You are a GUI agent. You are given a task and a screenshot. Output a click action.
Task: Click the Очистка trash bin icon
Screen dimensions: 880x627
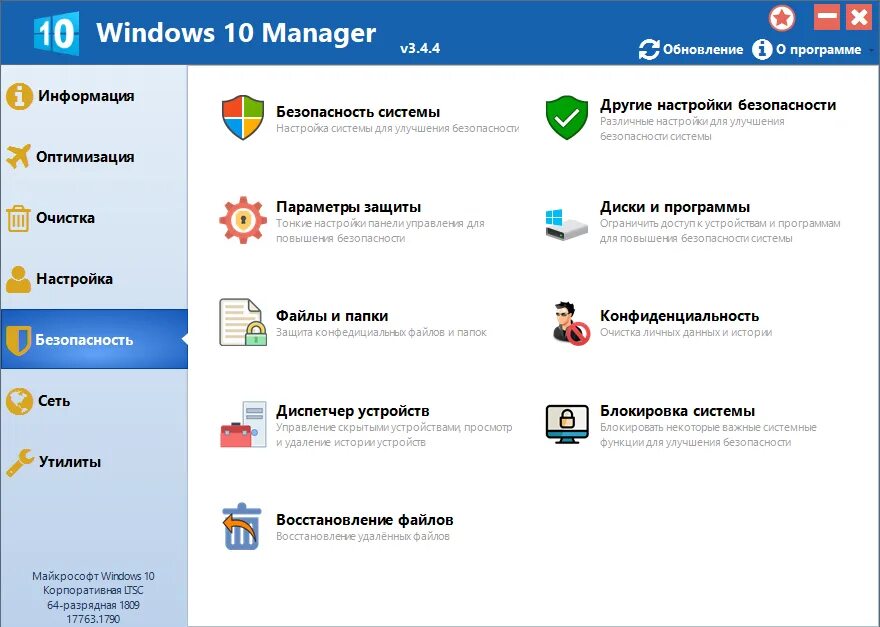19,218
